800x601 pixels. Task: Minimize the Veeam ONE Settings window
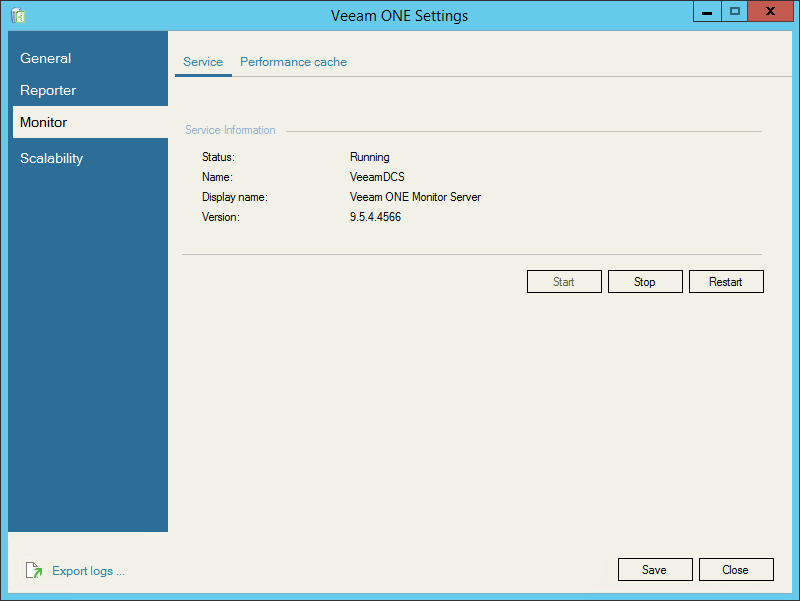click(707, 11)
